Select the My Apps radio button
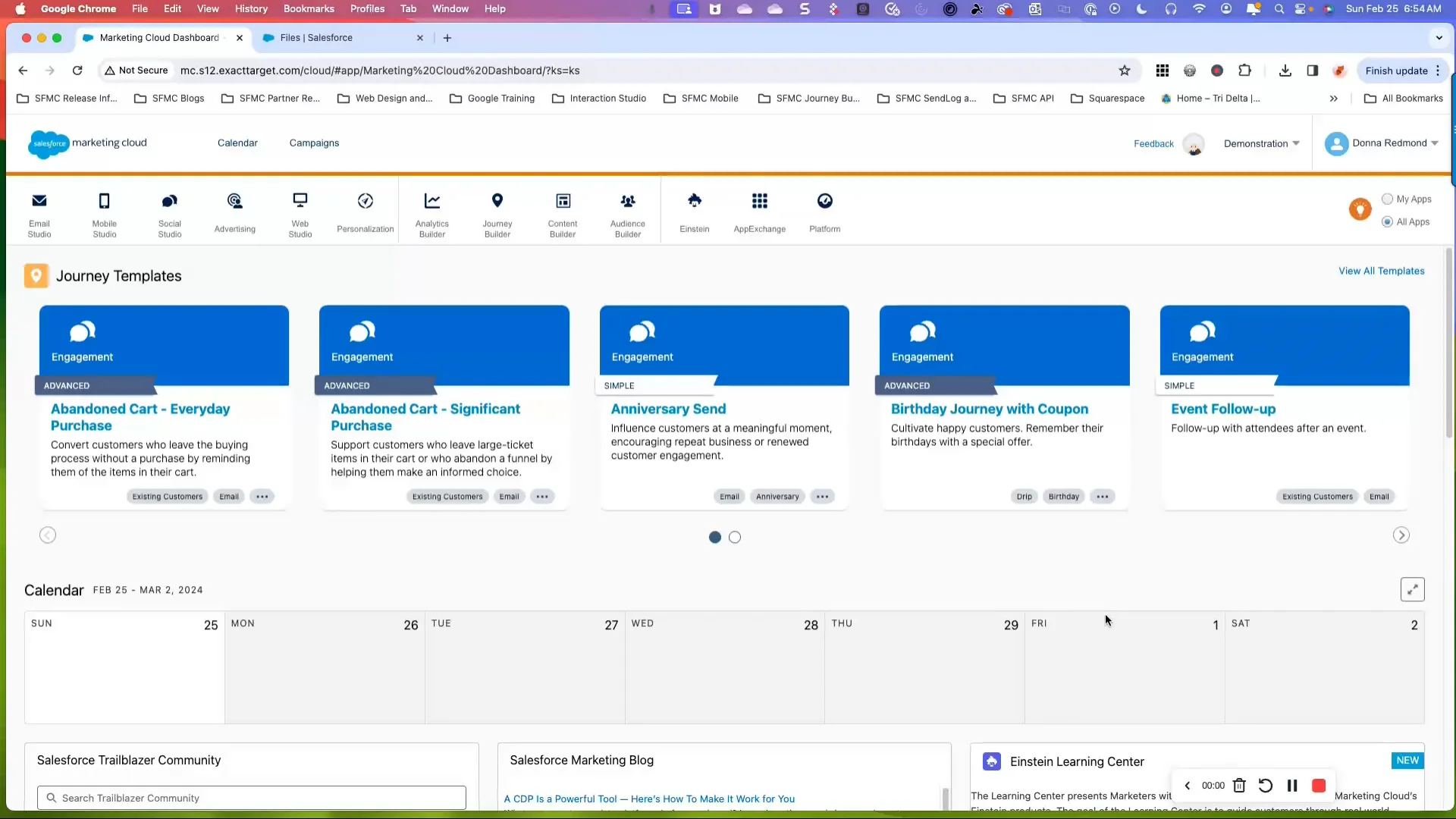 tap(1387, 199)
